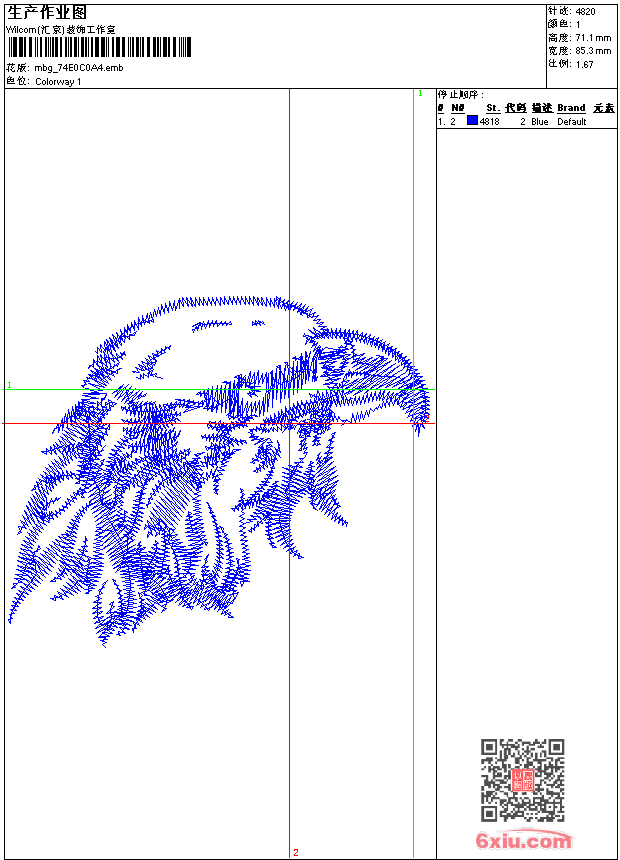The height and width of the screenshot is (860, 620).
Task: Click the QR code image
Action: pos(522,780)
